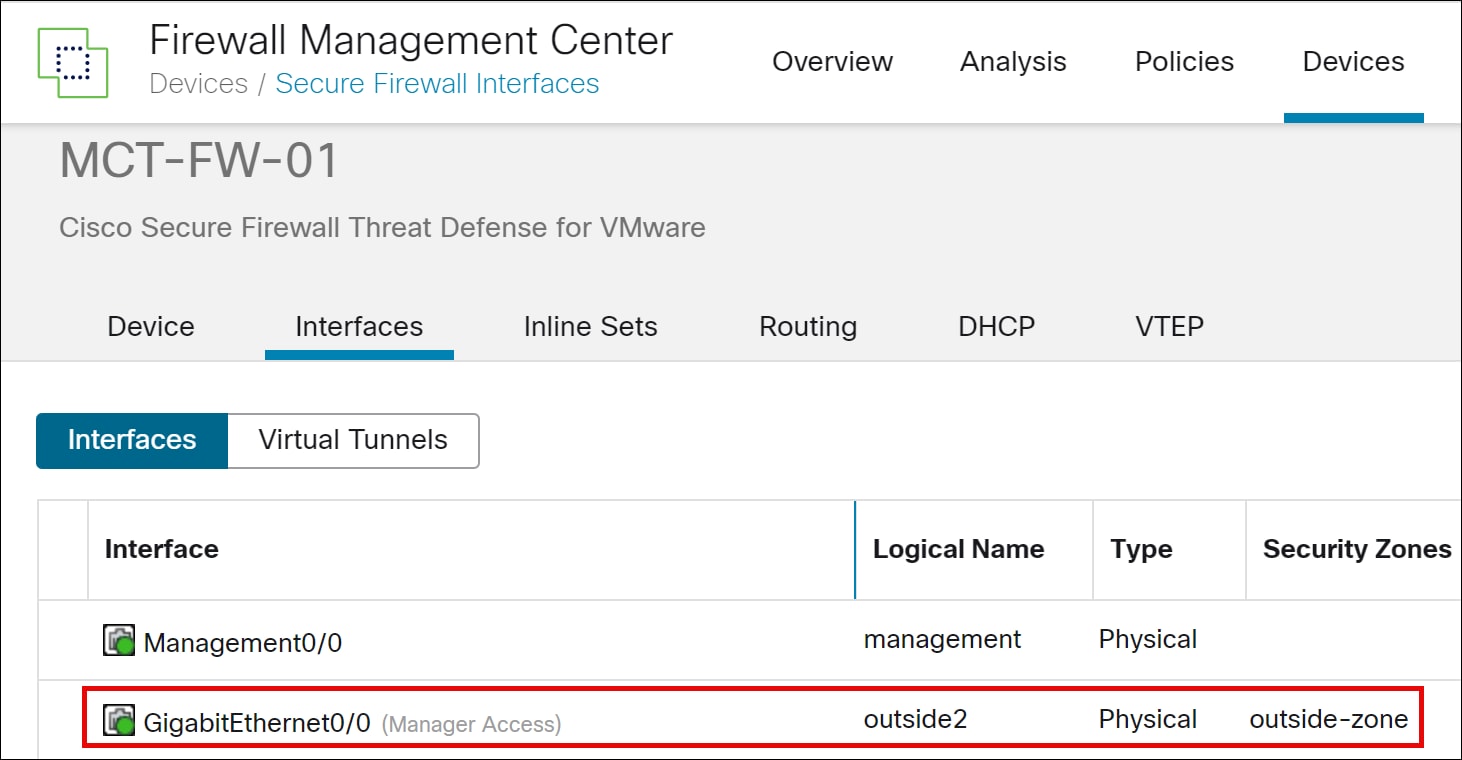Open the Policies menu
This screenshot has height=760, width=1462.
tap(1184, 62)
